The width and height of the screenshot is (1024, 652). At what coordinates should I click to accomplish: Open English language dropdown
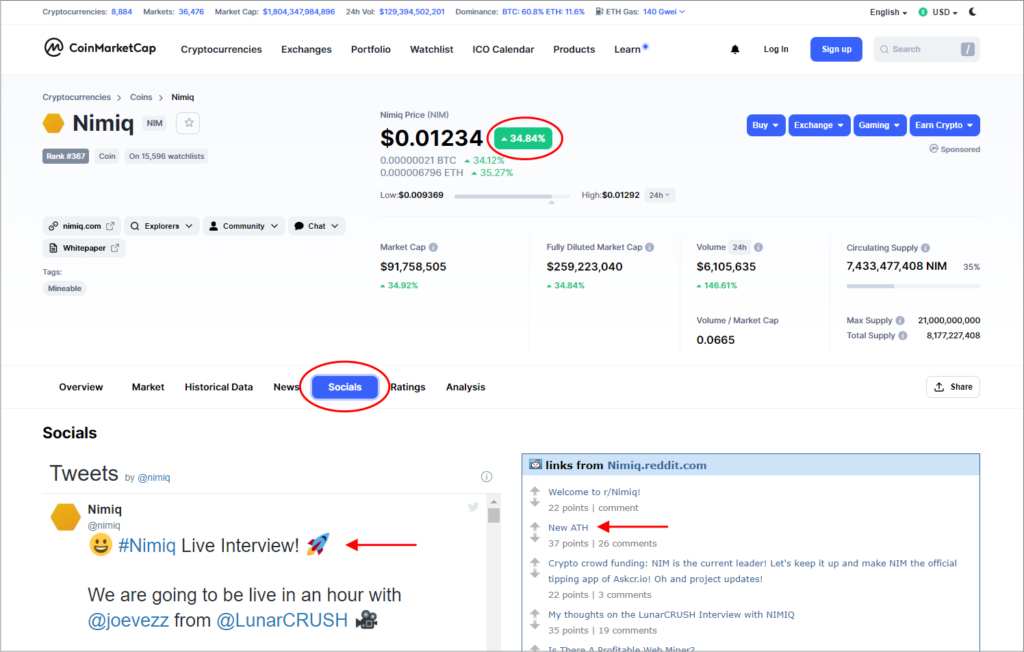(x=888, y=12)
